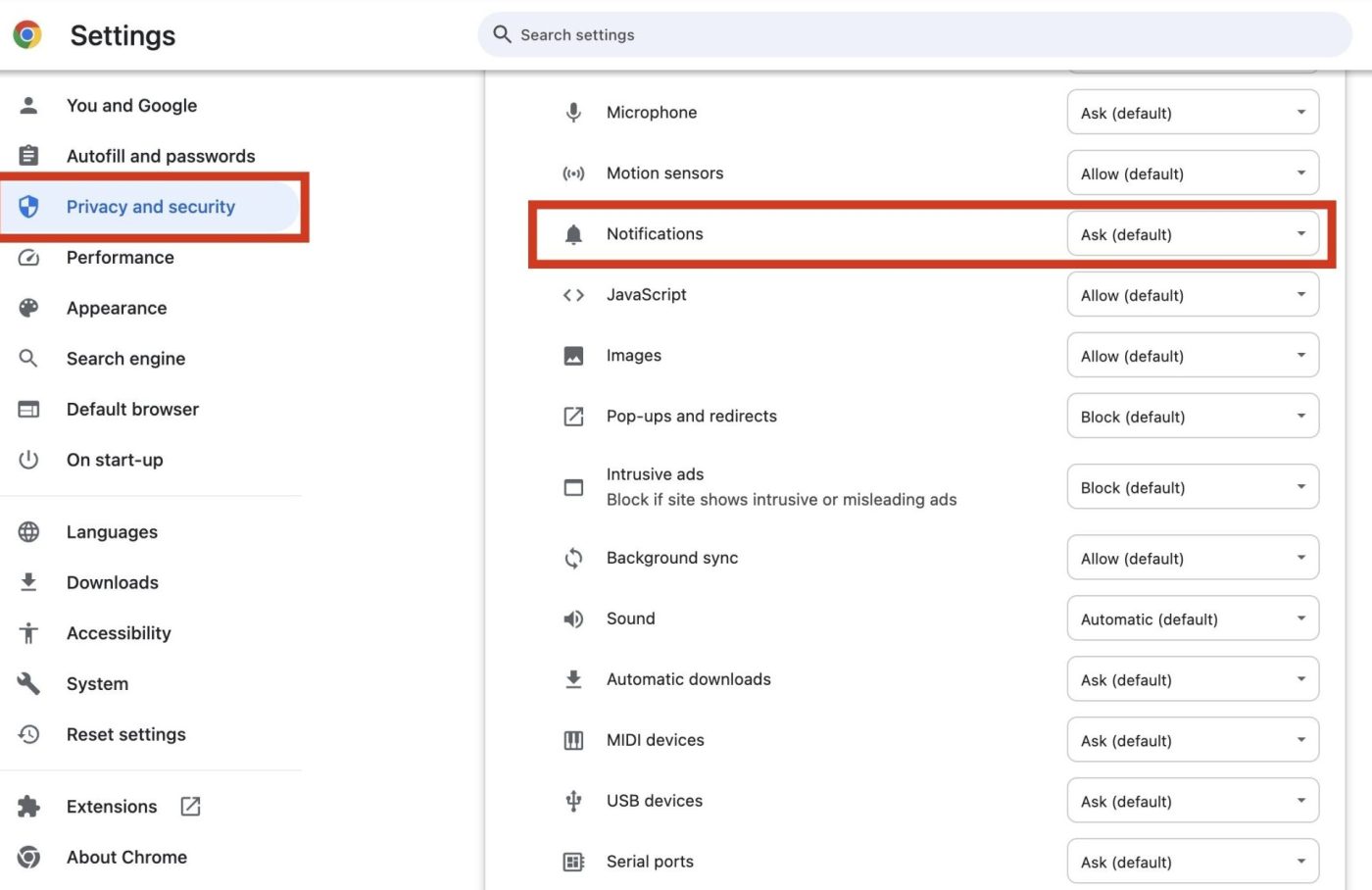Click the USB devices icon
Screen dimensions: 1372x890
[x=573, y=800]
